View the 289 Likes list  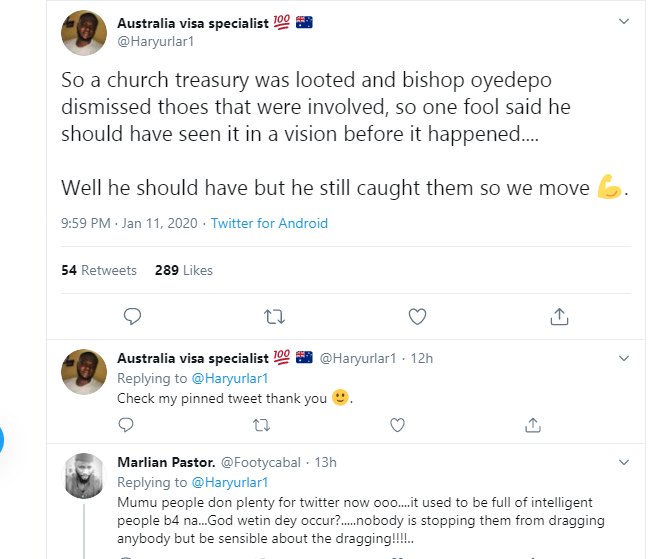tap(184, 270)
